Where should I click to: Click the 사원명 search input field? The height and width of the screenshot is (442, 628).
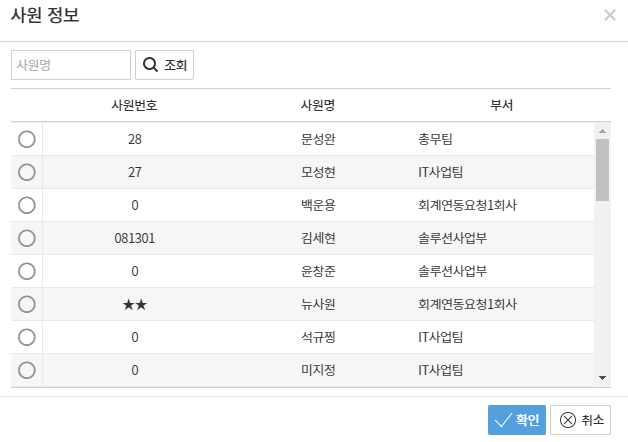(71, 65)
